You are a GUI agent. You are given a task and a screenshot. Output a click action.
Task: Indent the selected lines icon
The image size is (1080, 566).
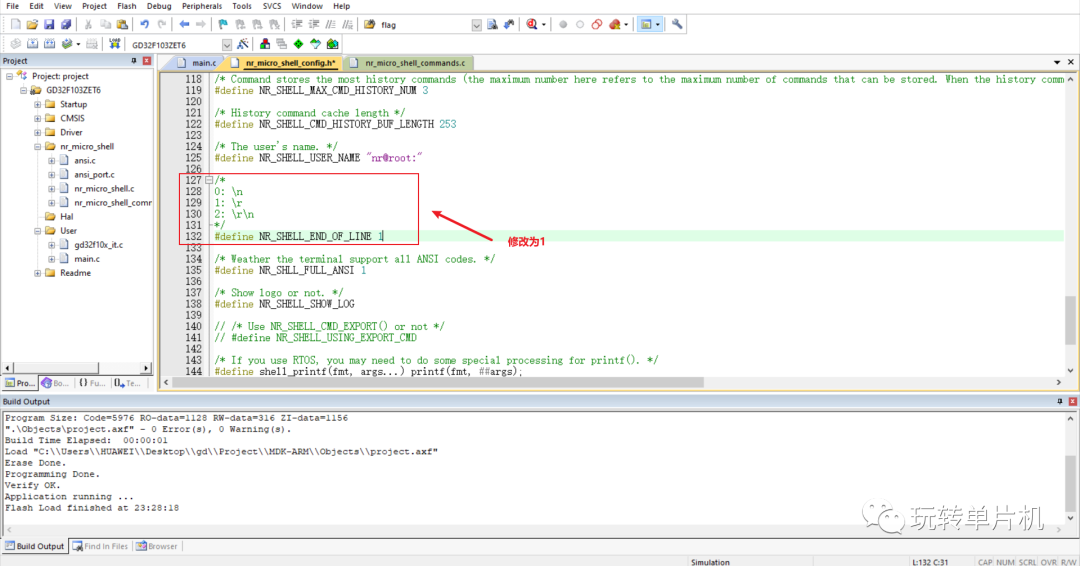(x=297, y=24)
